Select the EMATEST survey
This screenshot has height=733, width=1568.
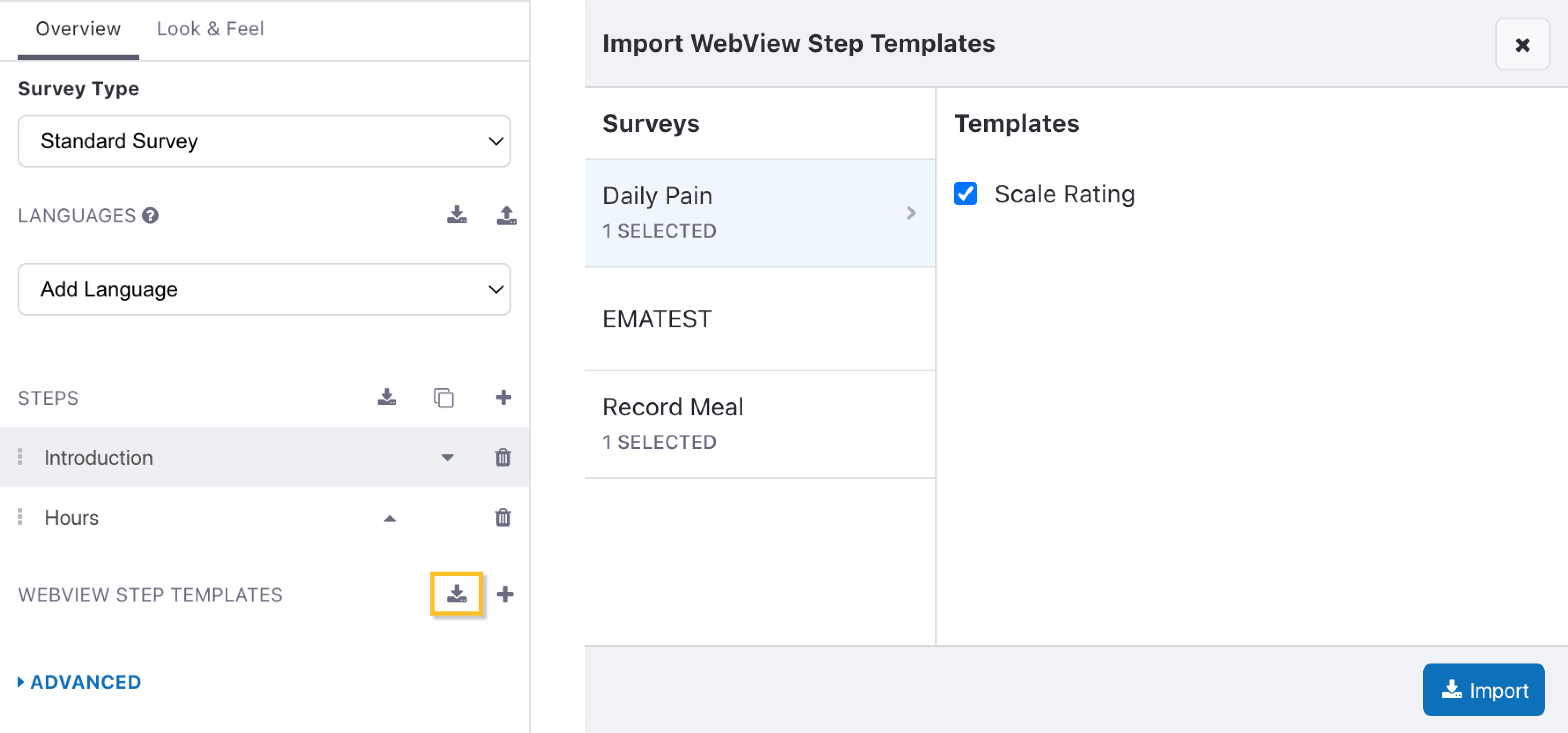point(759,319)
